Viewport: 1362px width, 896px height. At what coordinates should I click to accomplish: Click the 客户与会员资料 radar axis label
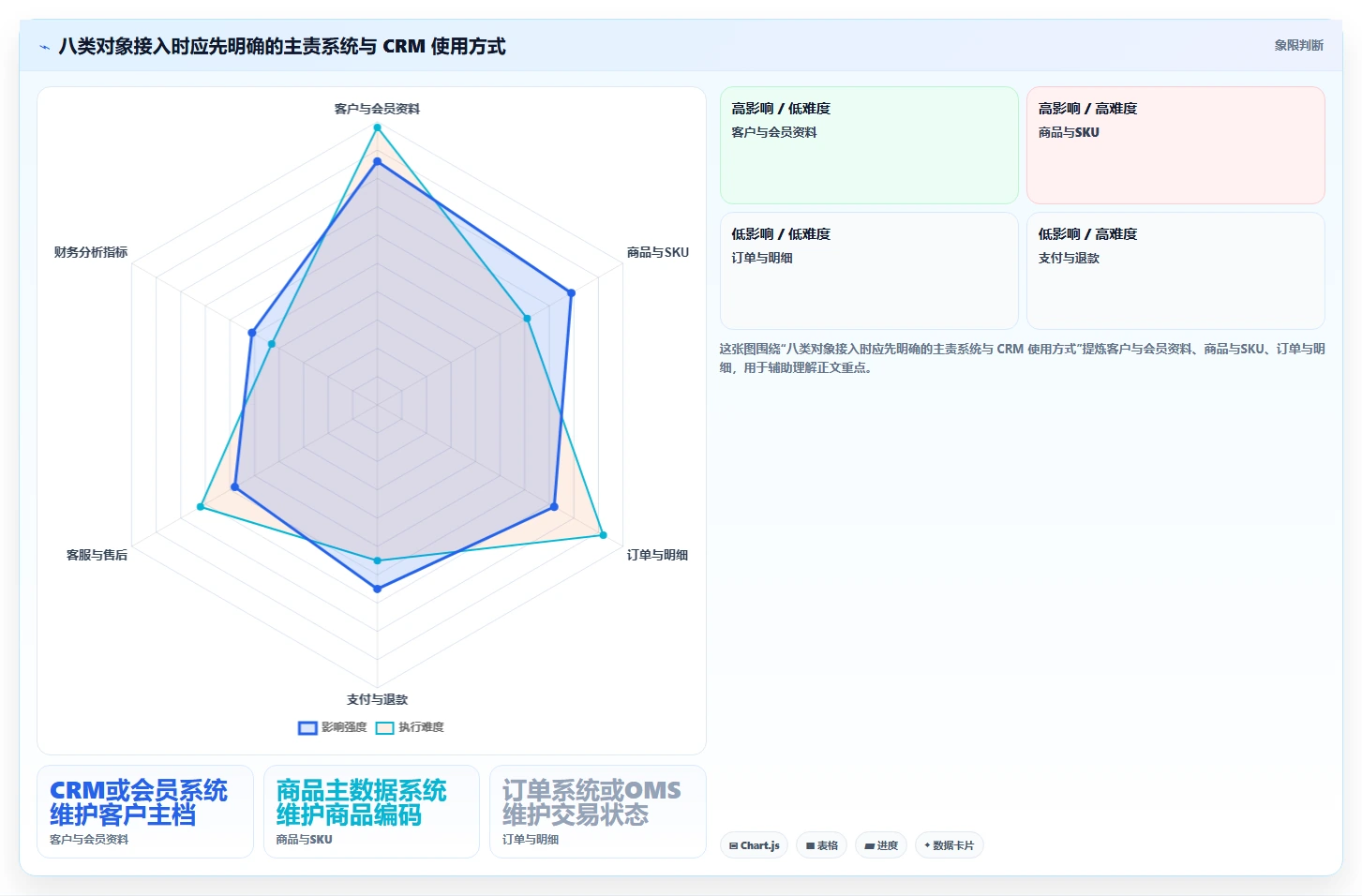[x=377, y=109]
